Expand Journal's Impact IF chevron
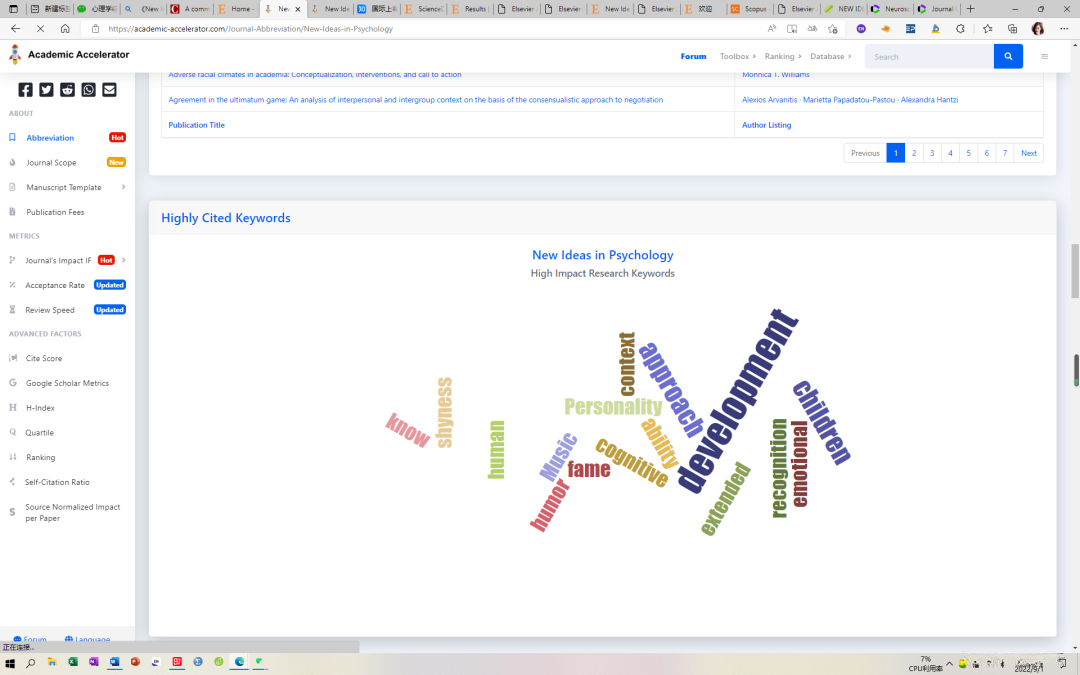 point(123,260)
